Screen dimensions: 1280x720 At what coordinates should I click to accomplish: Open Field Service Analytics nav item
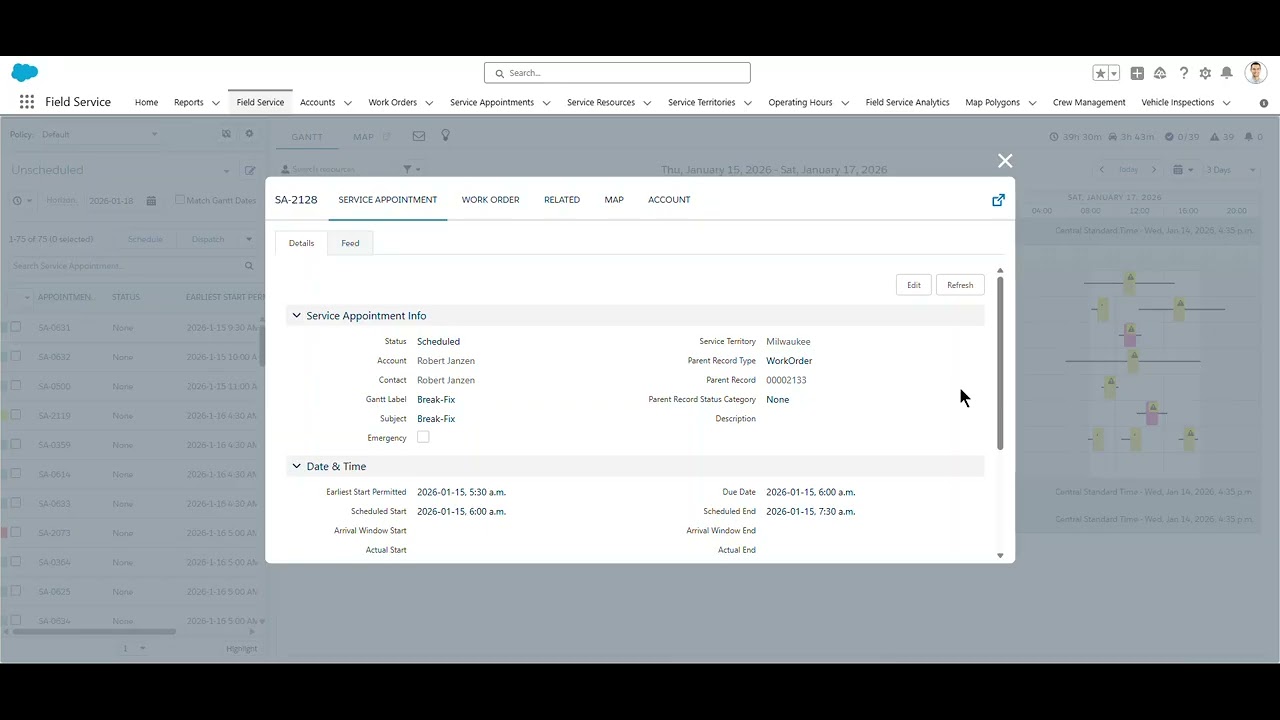[x=907, y=102]
